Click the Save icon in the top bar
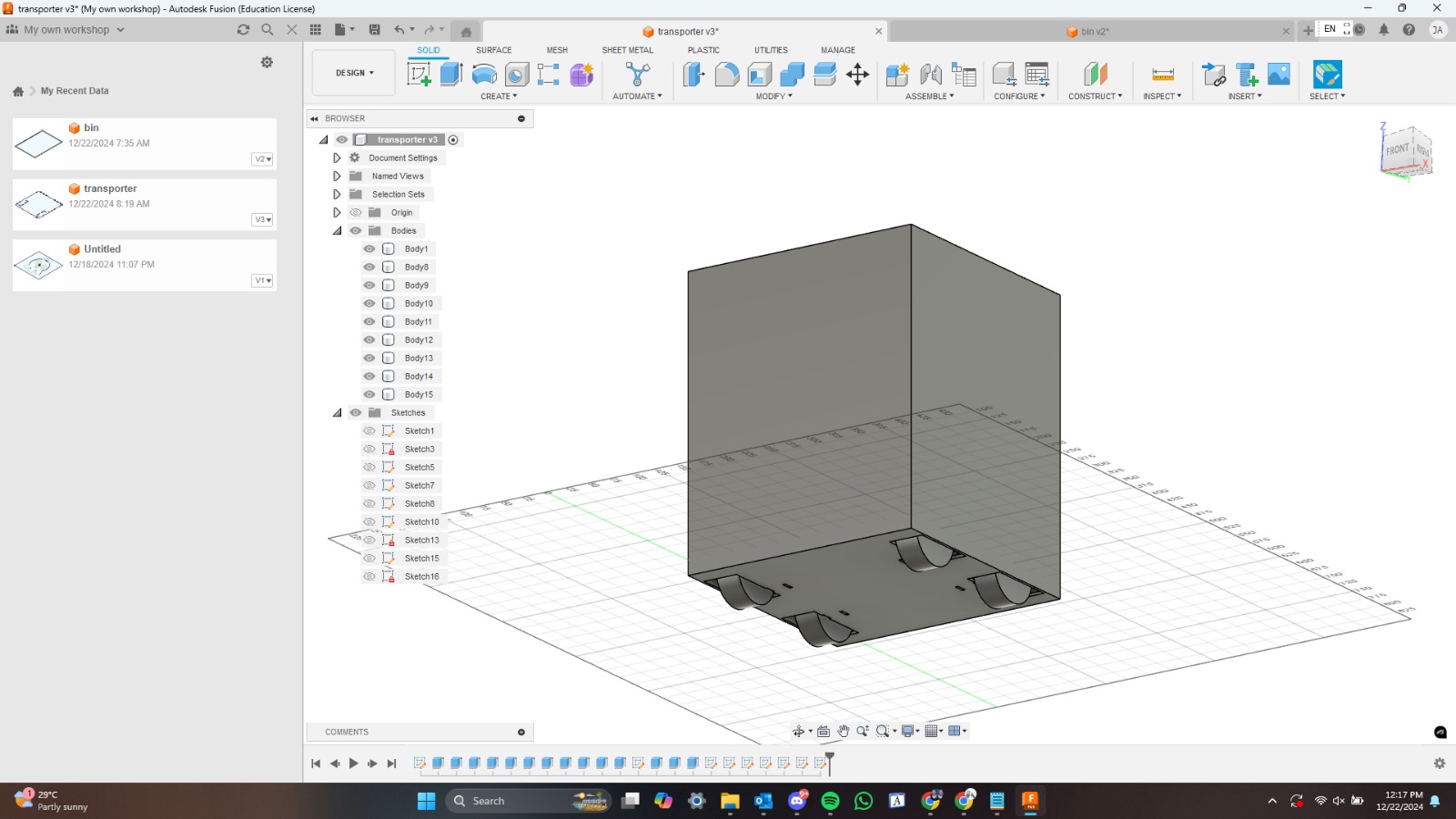This screenshot has width=1456, height=819. point(374,30)
